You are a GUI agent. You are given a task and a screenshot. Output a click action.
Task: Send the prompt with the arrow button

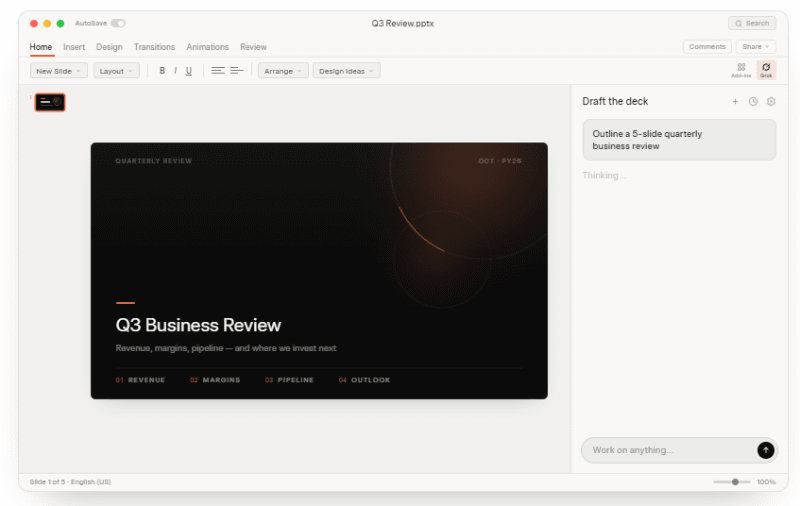click(765, 450)
